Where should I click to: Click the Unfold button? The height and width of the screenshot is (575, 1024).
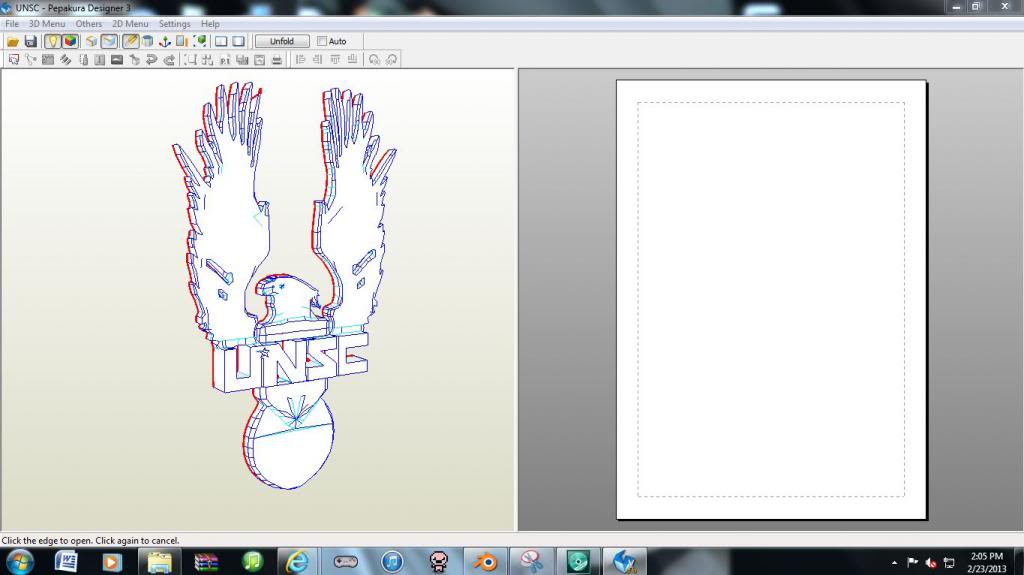281,41
